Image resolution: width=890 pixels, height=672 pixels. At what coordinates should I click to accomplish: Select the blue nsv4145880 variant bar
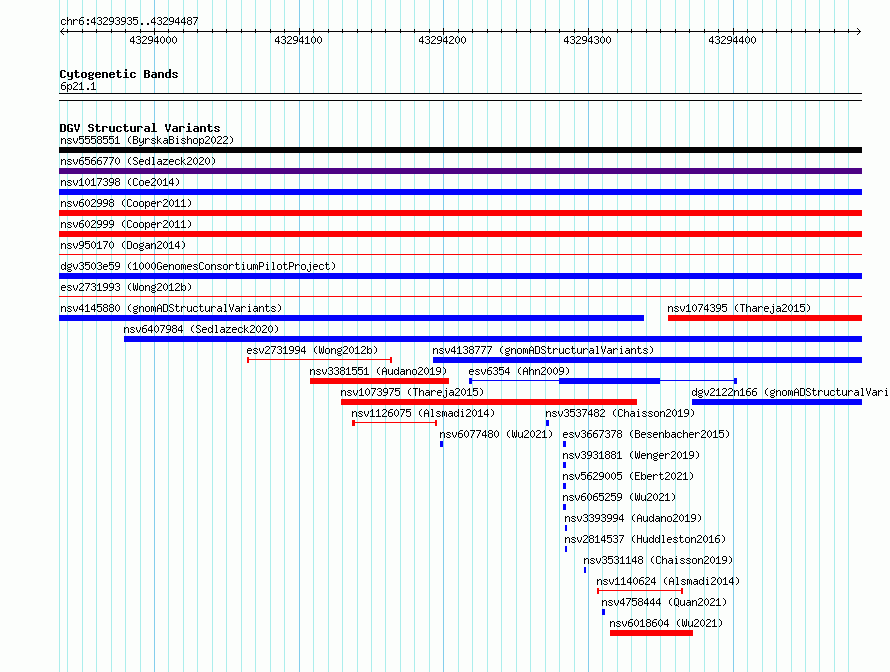(351, 318)
